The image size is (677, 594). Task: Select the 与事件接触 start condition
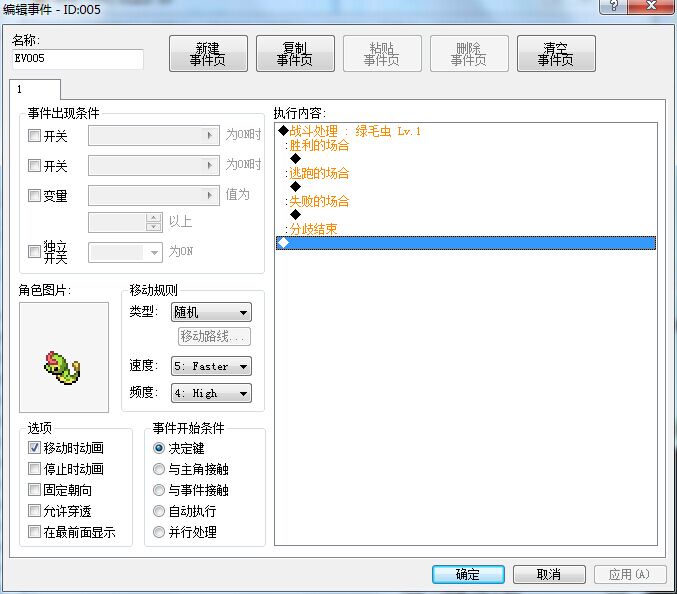point(159,490)
